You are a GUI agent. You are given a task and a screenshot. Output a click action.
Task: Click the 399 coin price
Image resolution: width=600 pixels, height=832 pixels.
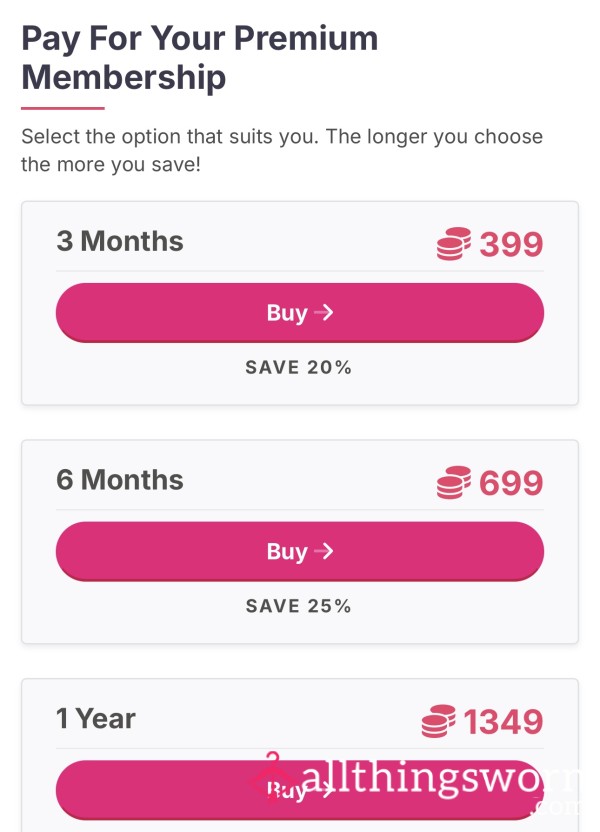coord(511,244)
